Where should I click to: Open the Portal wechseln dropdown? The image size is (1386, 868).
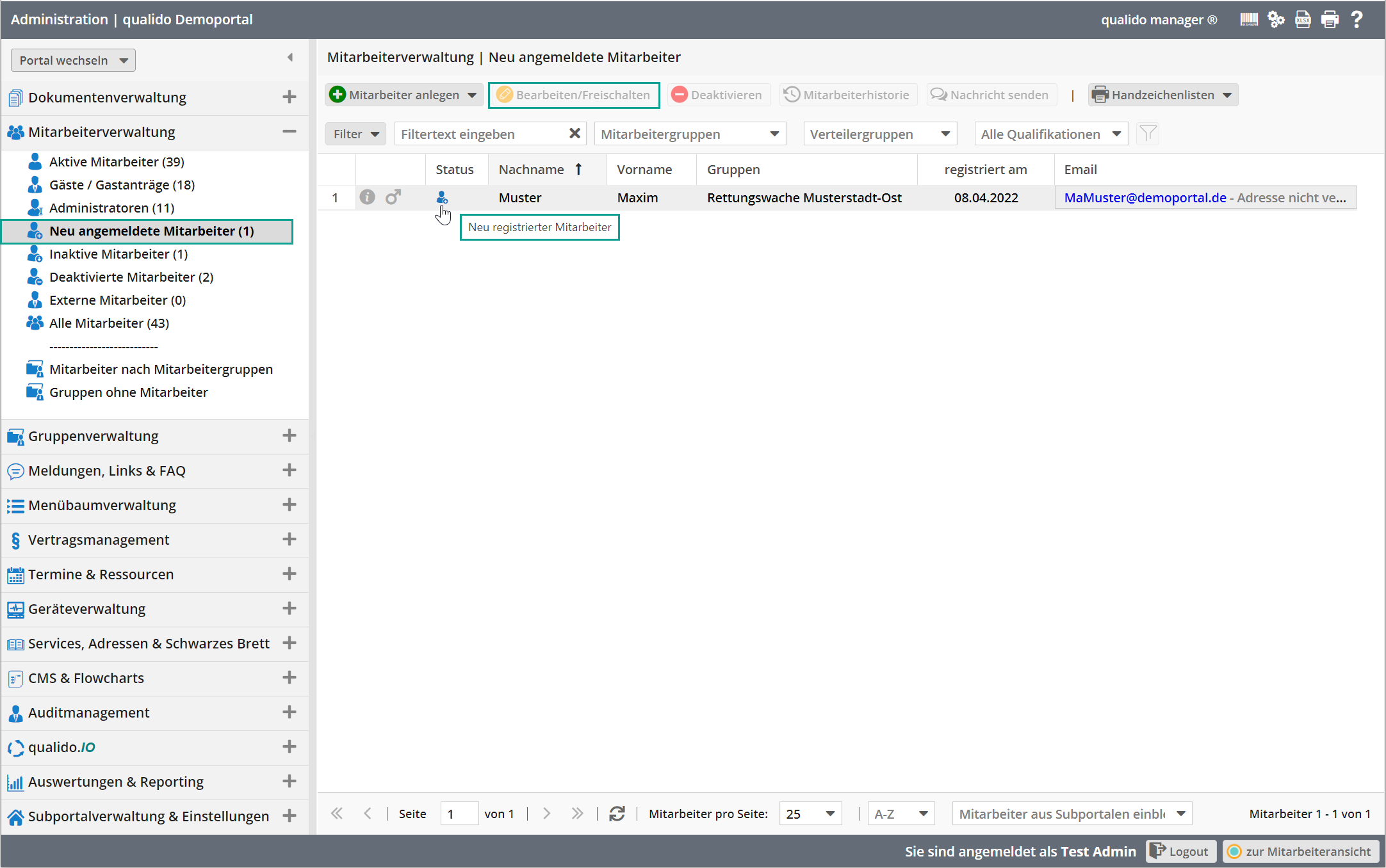click(x=73, y=60)
